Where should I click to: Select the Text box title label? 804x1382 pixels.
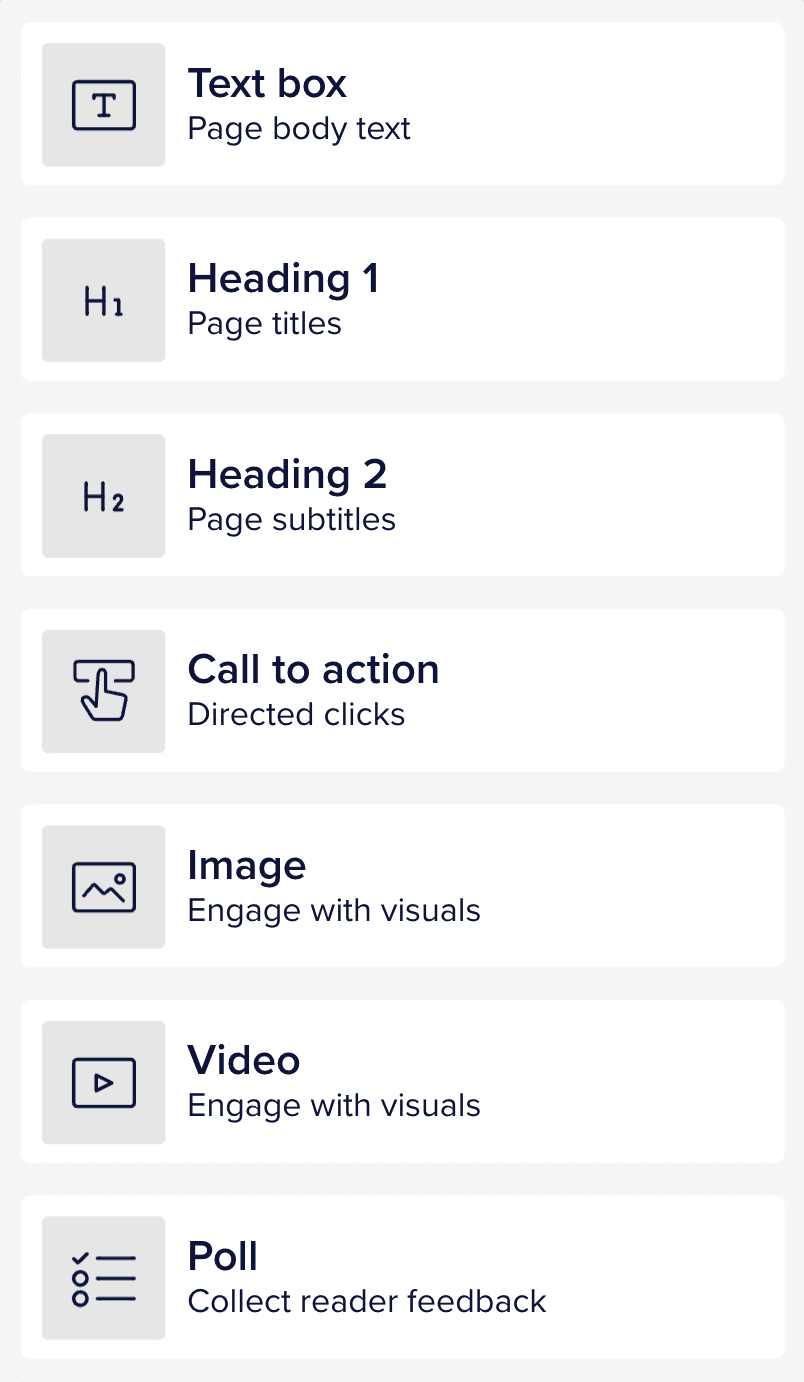click(267, 83)
